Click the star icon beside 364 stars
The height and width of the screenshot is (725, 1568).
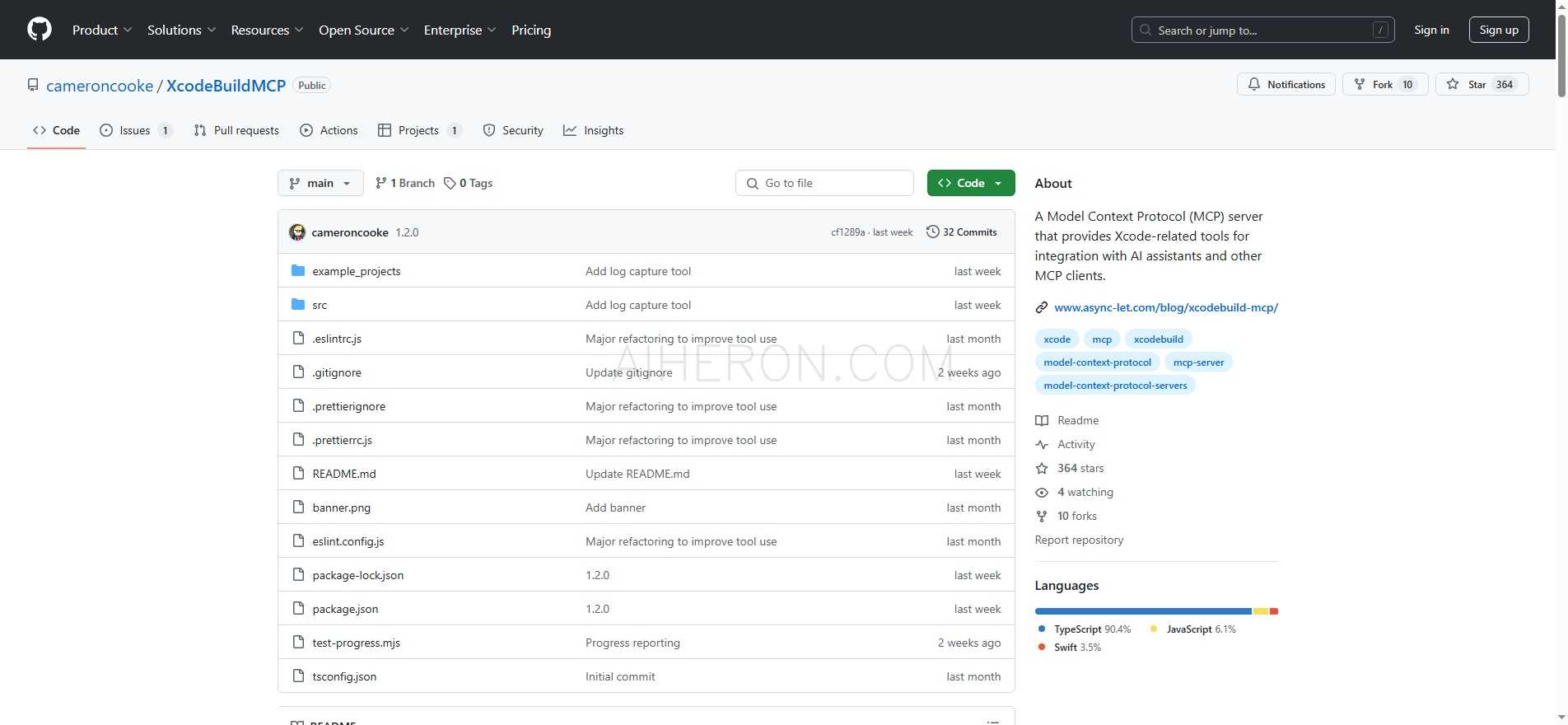coord(1042,468)
